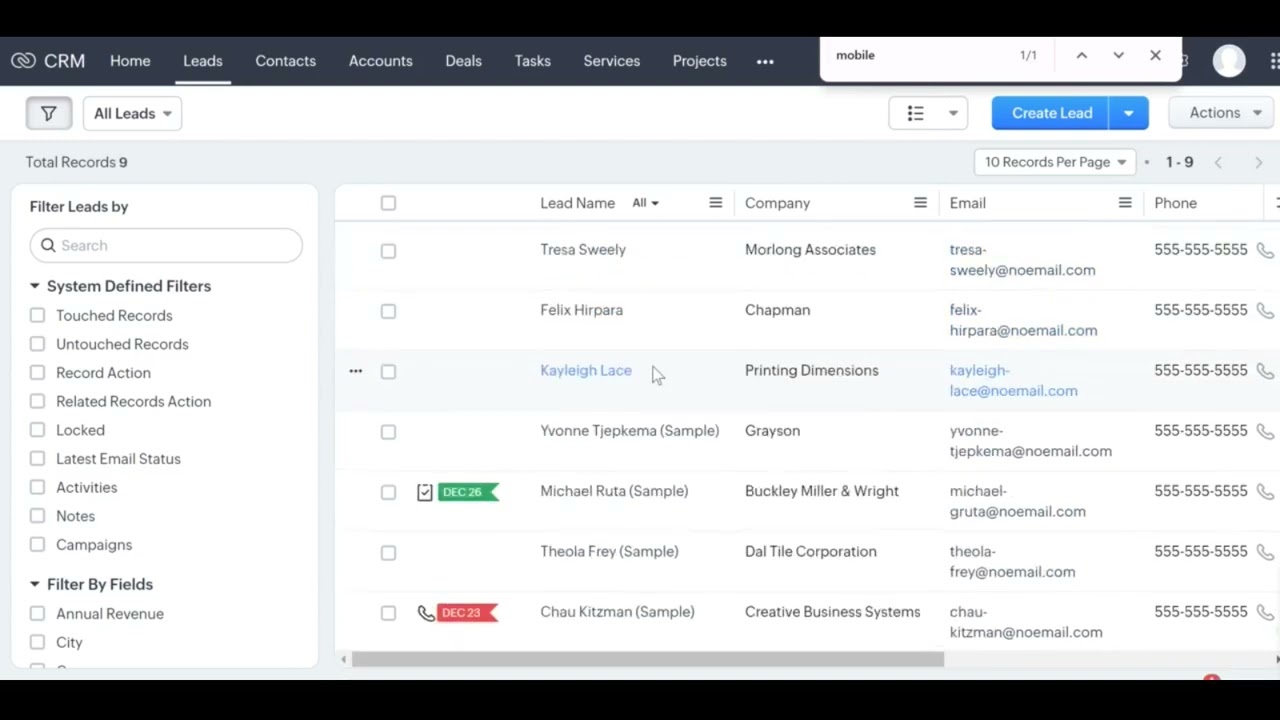Viewport: 1280px width, 720px height.
Task: Open Email column menu icon
Action: (1125, 203)
